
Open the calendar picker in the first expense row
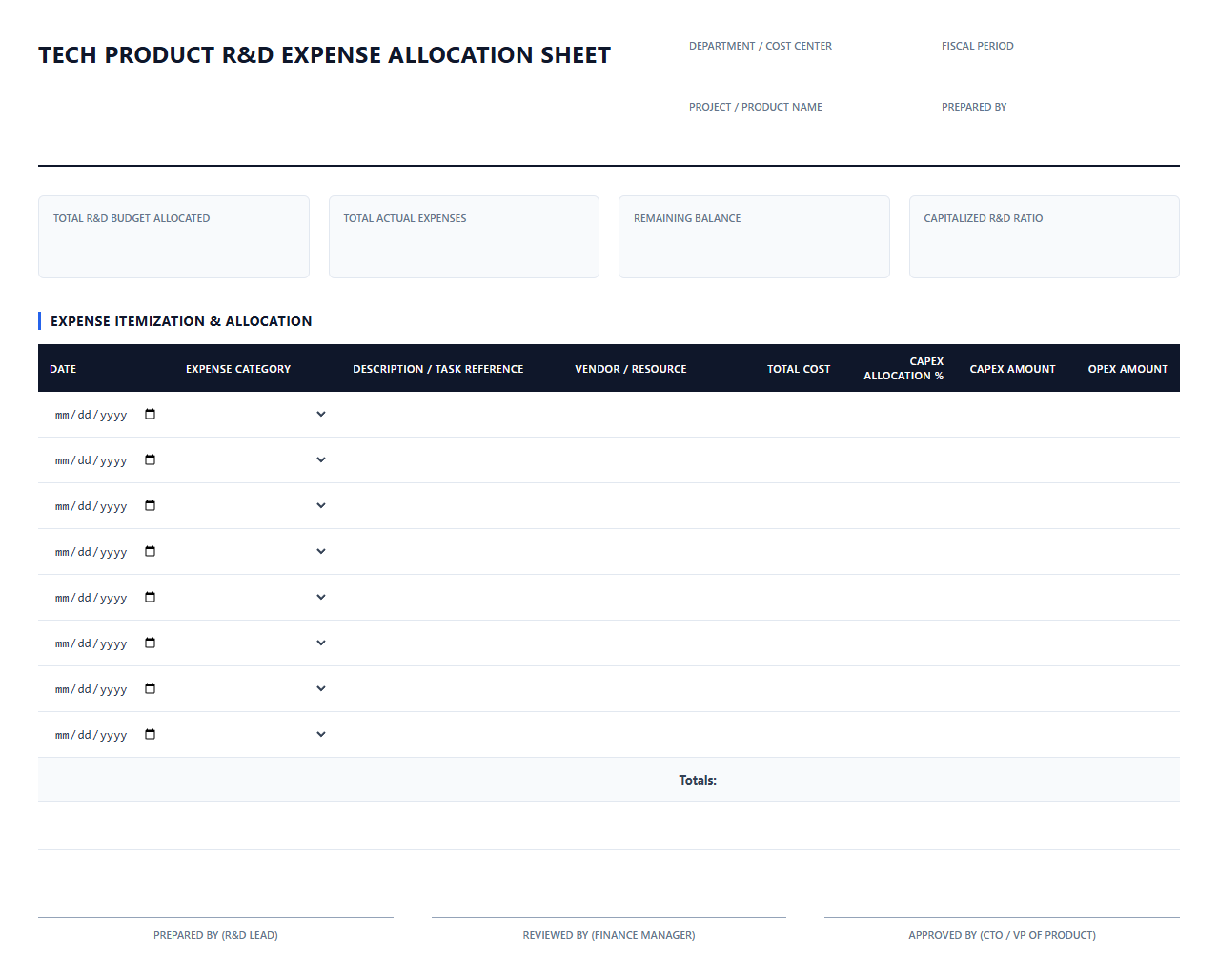point(150,414)
